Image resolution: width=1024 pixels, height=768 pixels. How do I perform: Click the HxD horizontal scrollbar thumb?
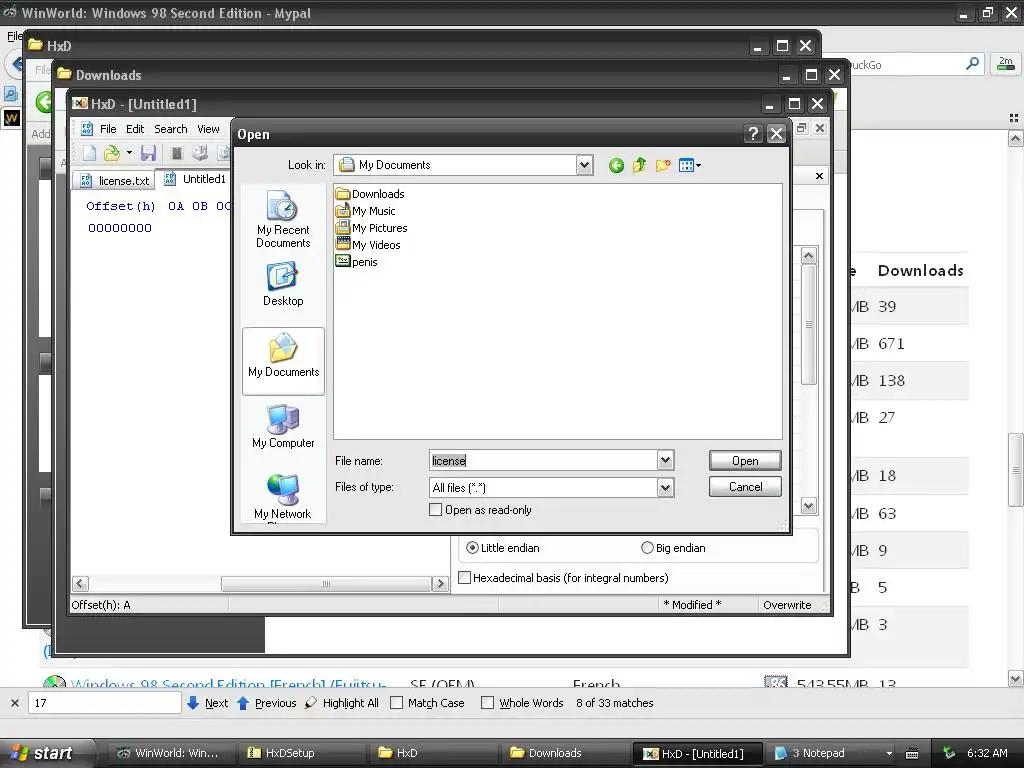point(326,584)
